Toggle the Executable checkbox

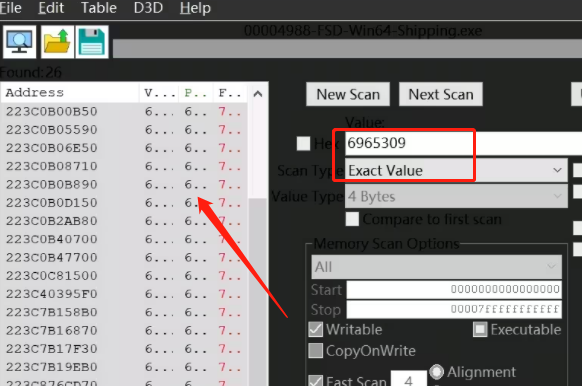(x=480, y=329)
